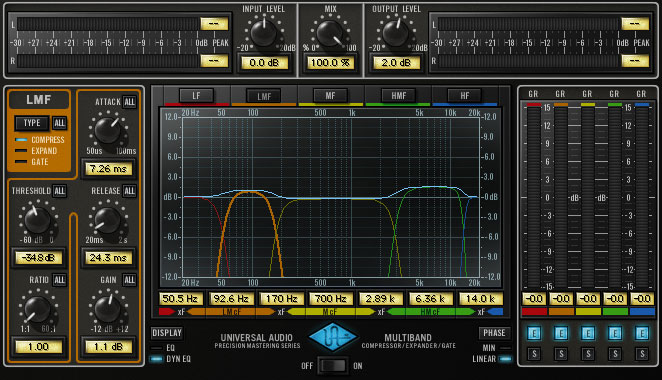
Task: Click the -34.8 dB threshold value field
Action: tap(38, 258)
